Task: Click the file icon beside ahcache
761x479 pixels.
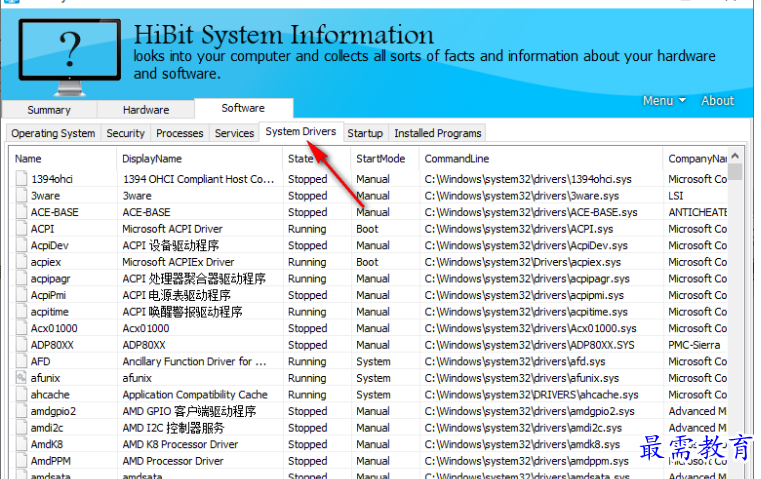Action: click(x=21, y=394)
